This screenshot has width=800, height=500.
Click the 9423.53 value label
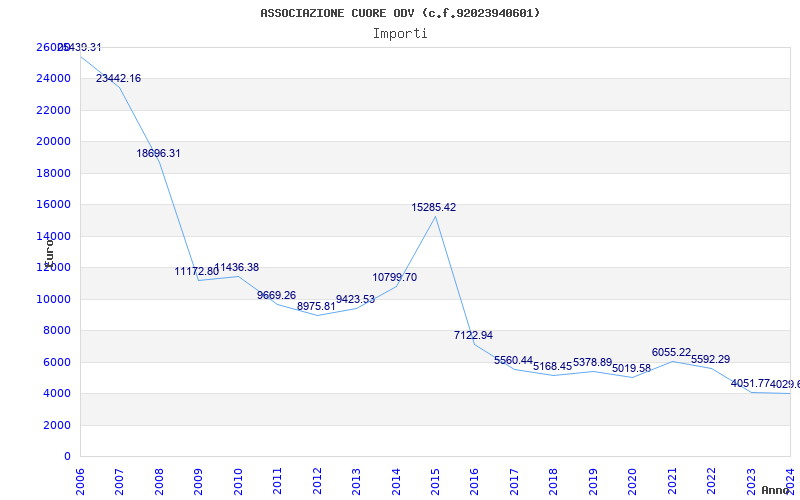pyautogui.click(x=356, y=299)
